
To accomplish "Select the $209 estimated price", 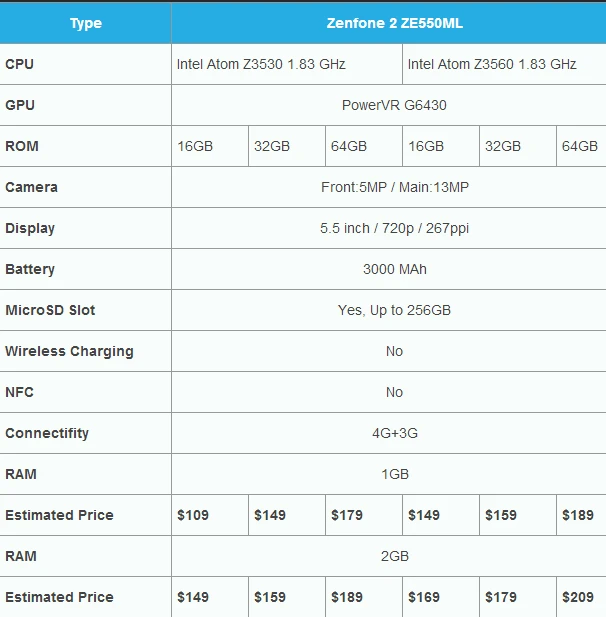I will click(x=578, y=597).
